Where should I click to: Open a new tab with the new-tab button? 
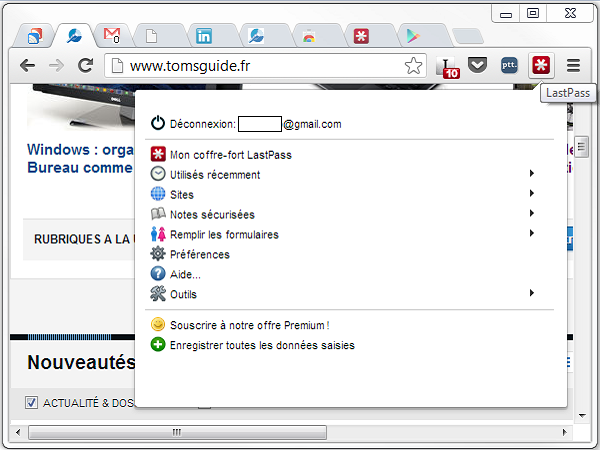pyautogui.click(x=467, y=36)
